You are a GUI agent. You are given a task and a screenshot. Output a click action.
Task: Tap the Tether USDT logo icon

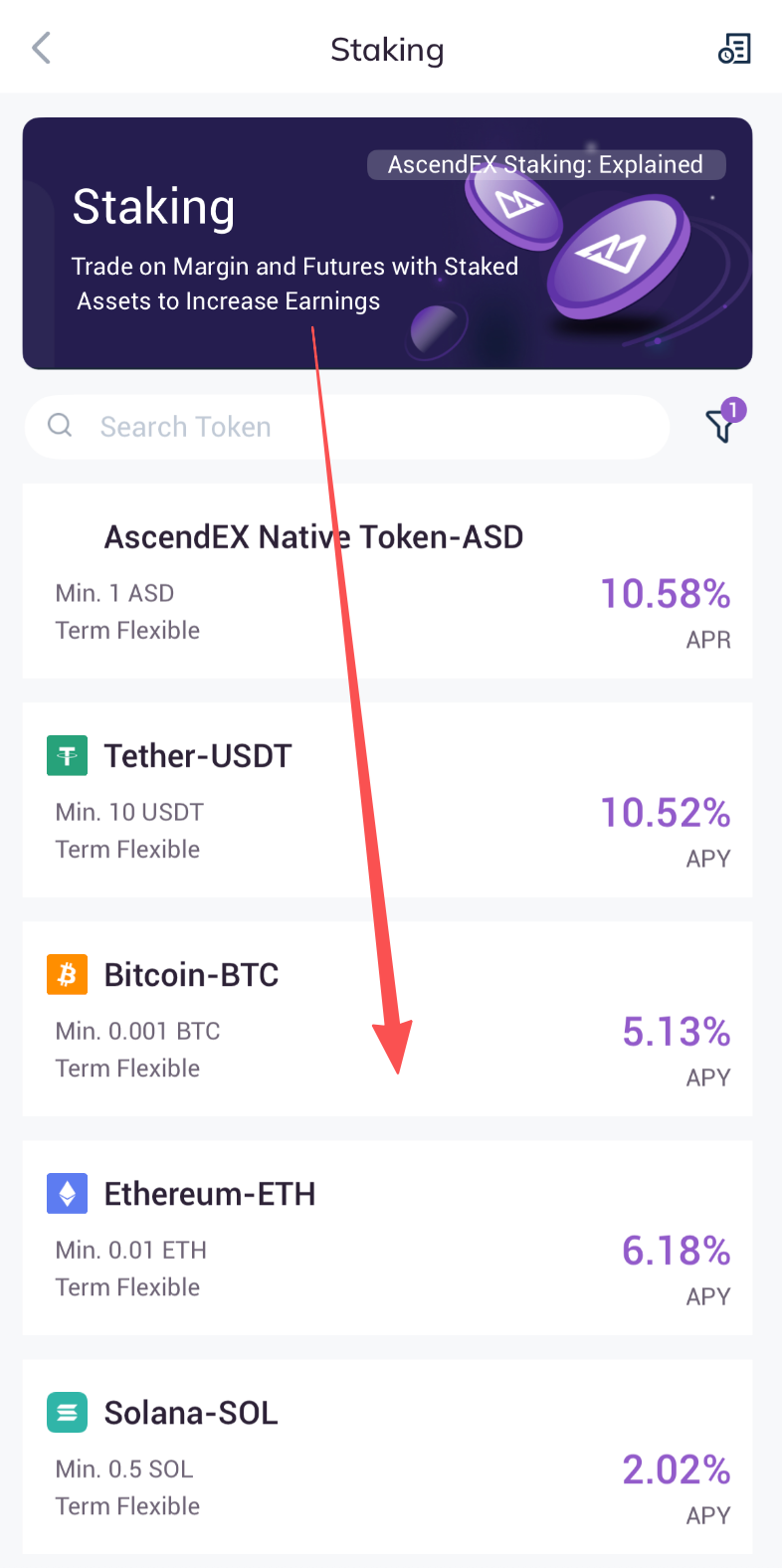(x=67, y=756)
